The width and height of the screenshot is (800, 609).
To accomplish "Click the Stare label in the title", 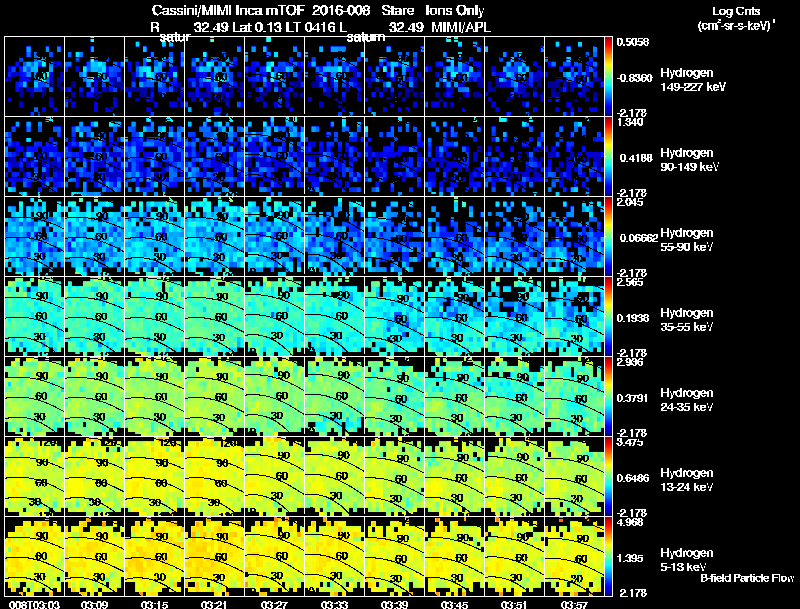I will coord(397,10).
